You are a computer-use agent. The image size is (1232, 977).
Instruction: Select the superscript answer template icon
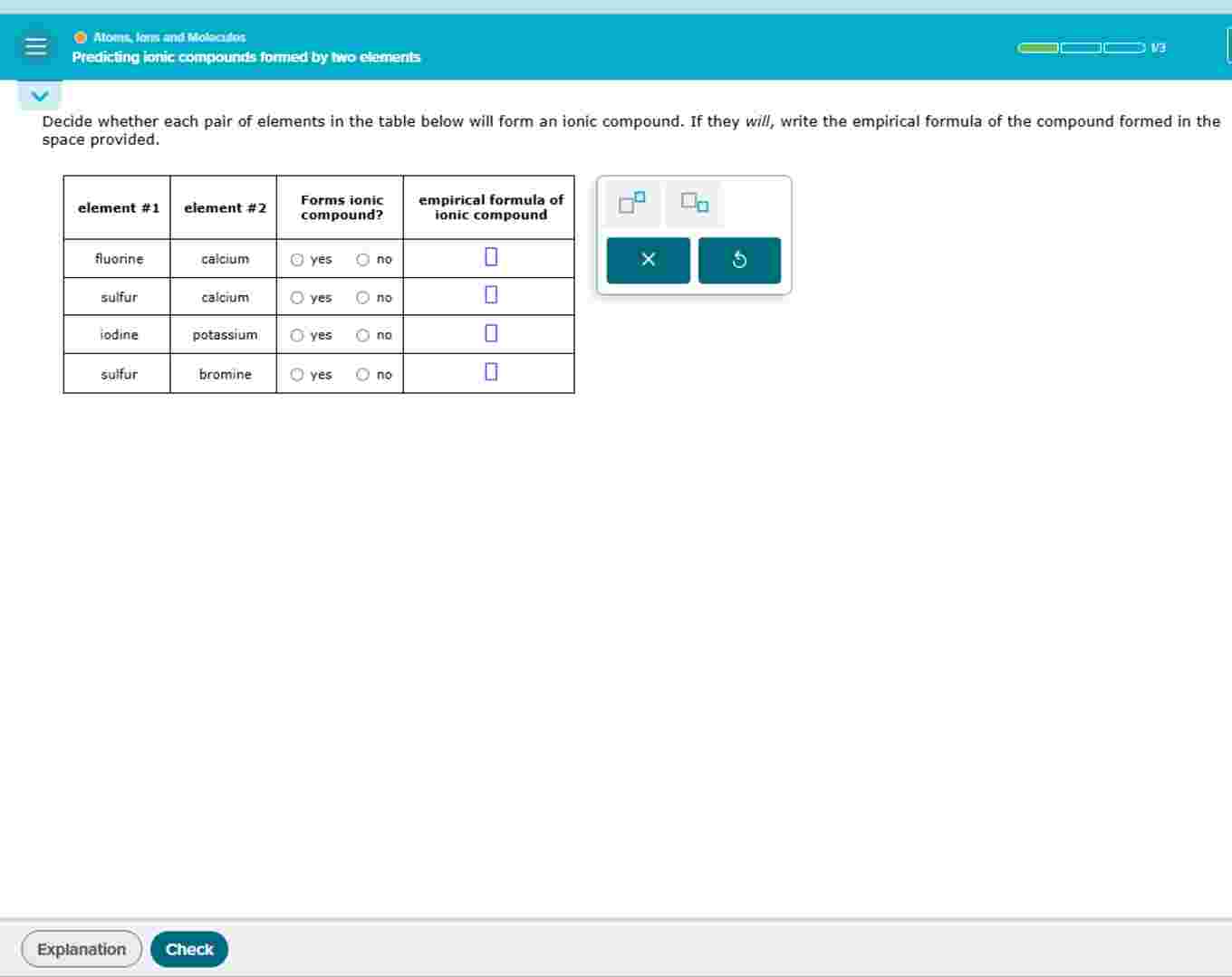(630, 203)
